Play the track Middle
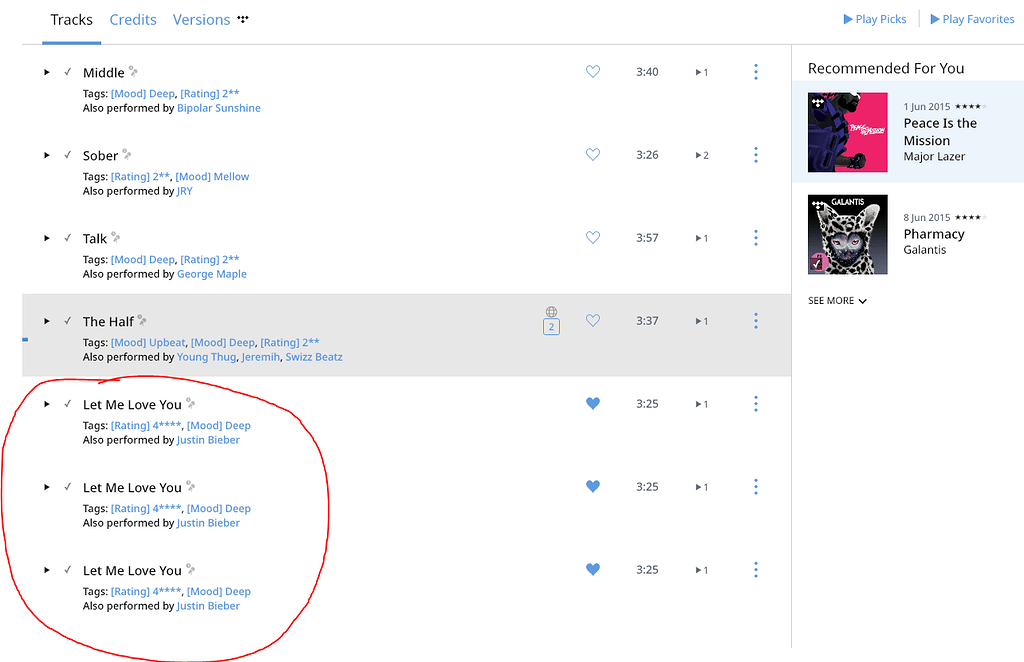The image size is (1024, 662). pos(46,71)
